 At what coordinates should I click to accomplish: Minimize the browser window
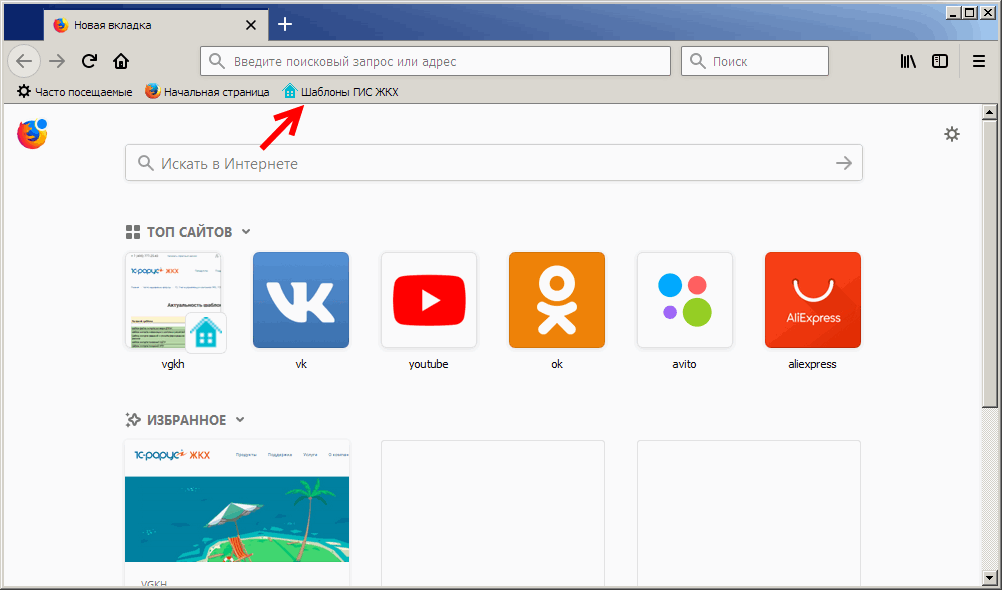(x=953, y=12)
